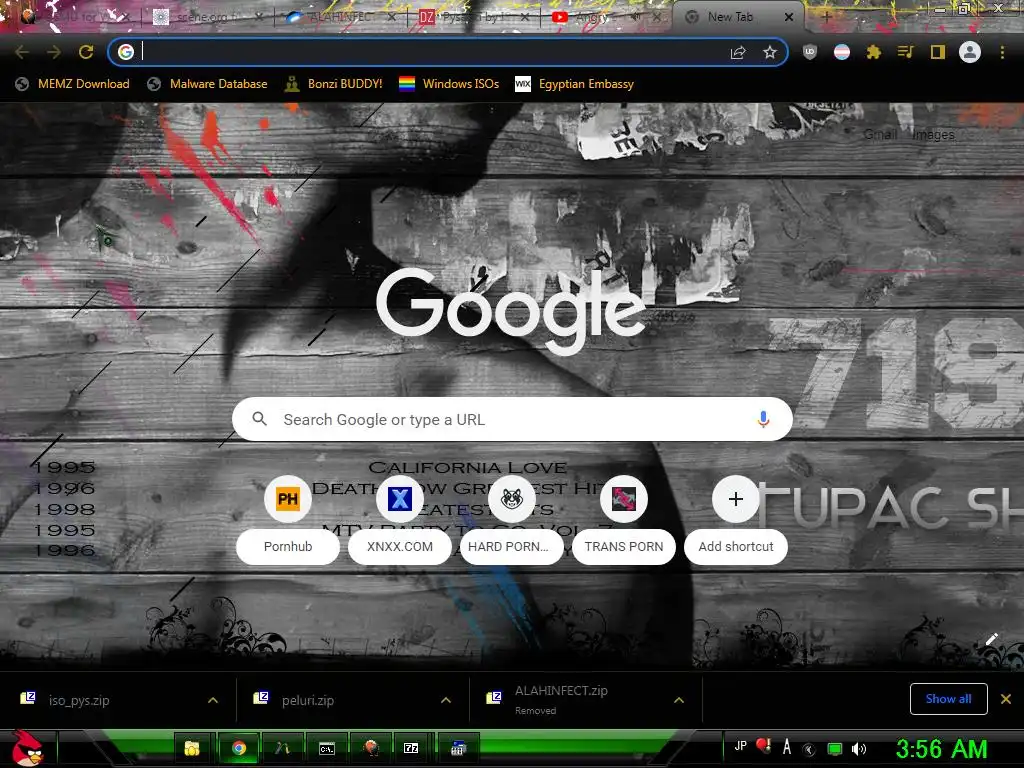
Task: Open the profile avatar menu
Action: 970,52
